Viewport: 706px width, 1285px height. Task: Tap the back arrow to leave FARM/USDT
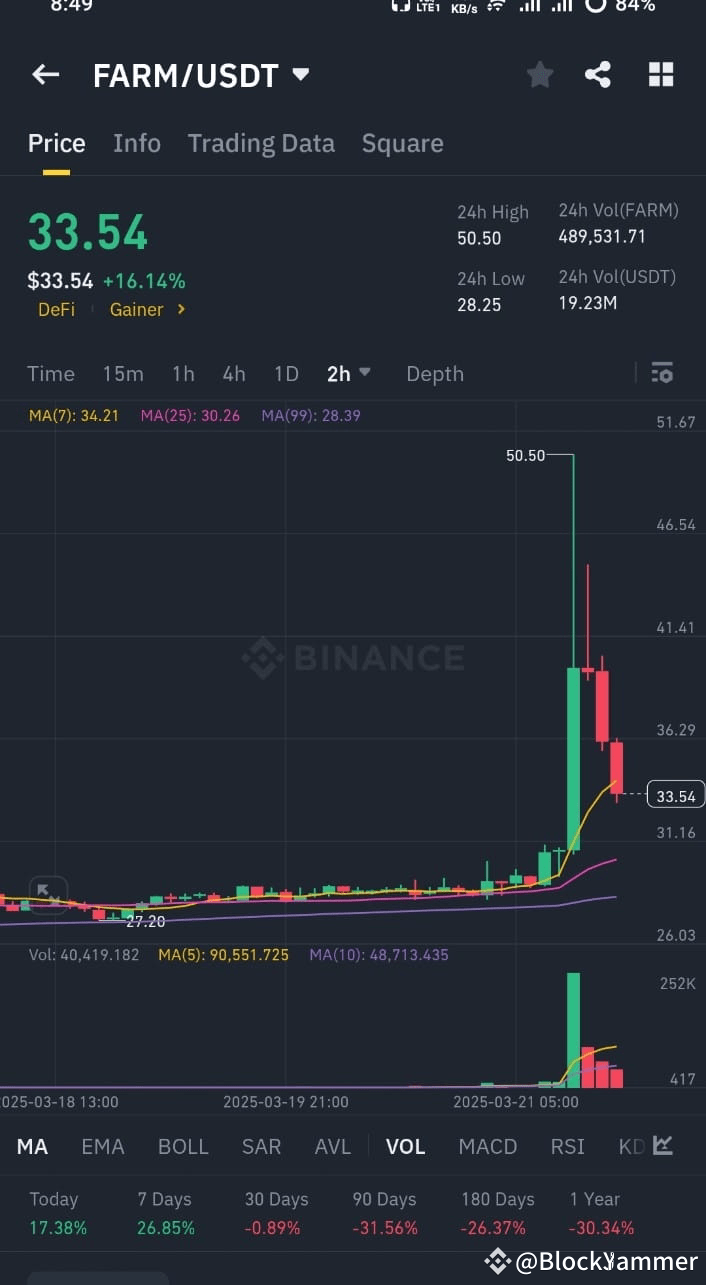click(x=46, y=74)
